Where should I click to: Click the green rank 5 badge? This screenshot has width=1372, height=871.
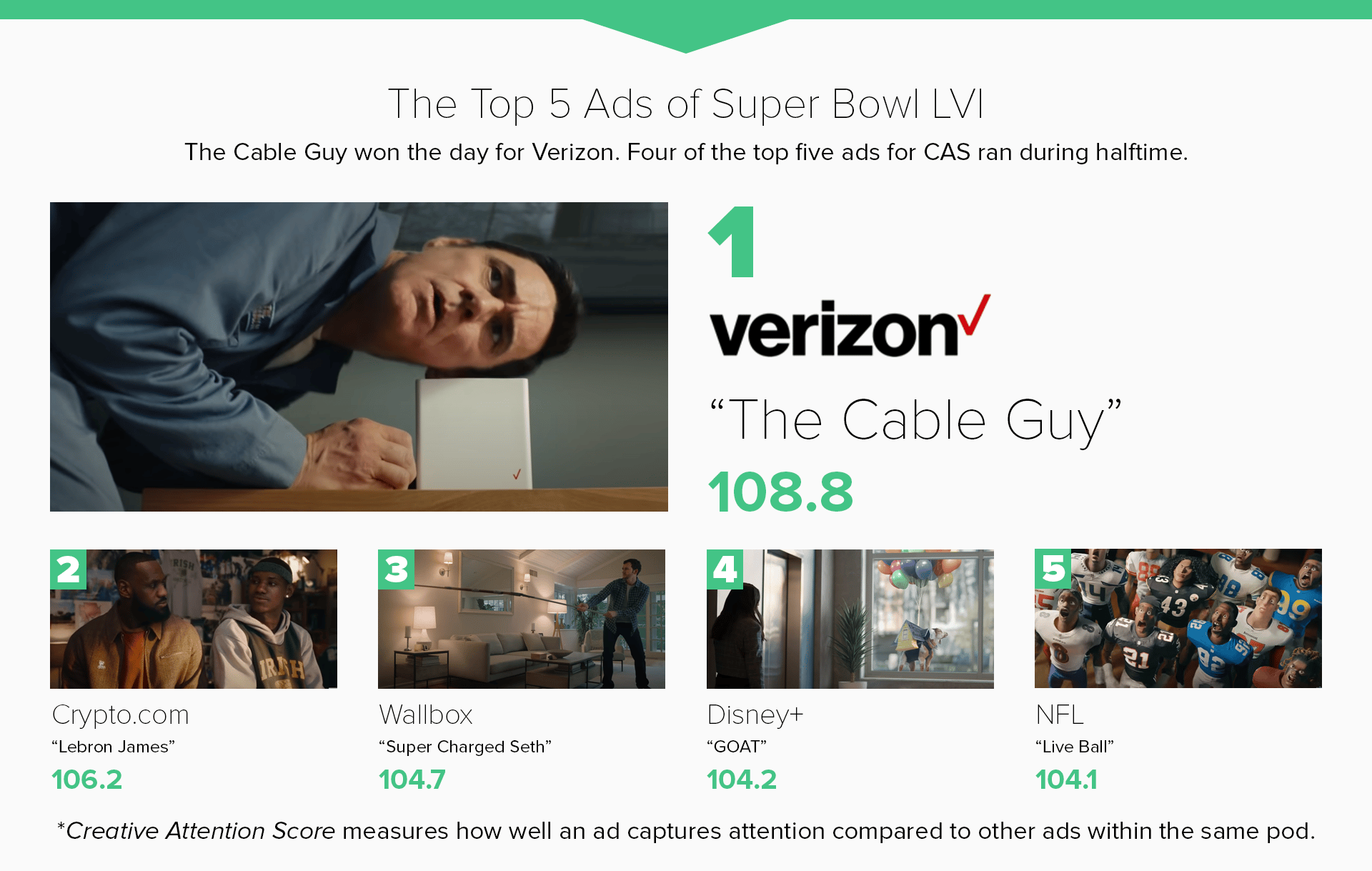coord(1053,569)
